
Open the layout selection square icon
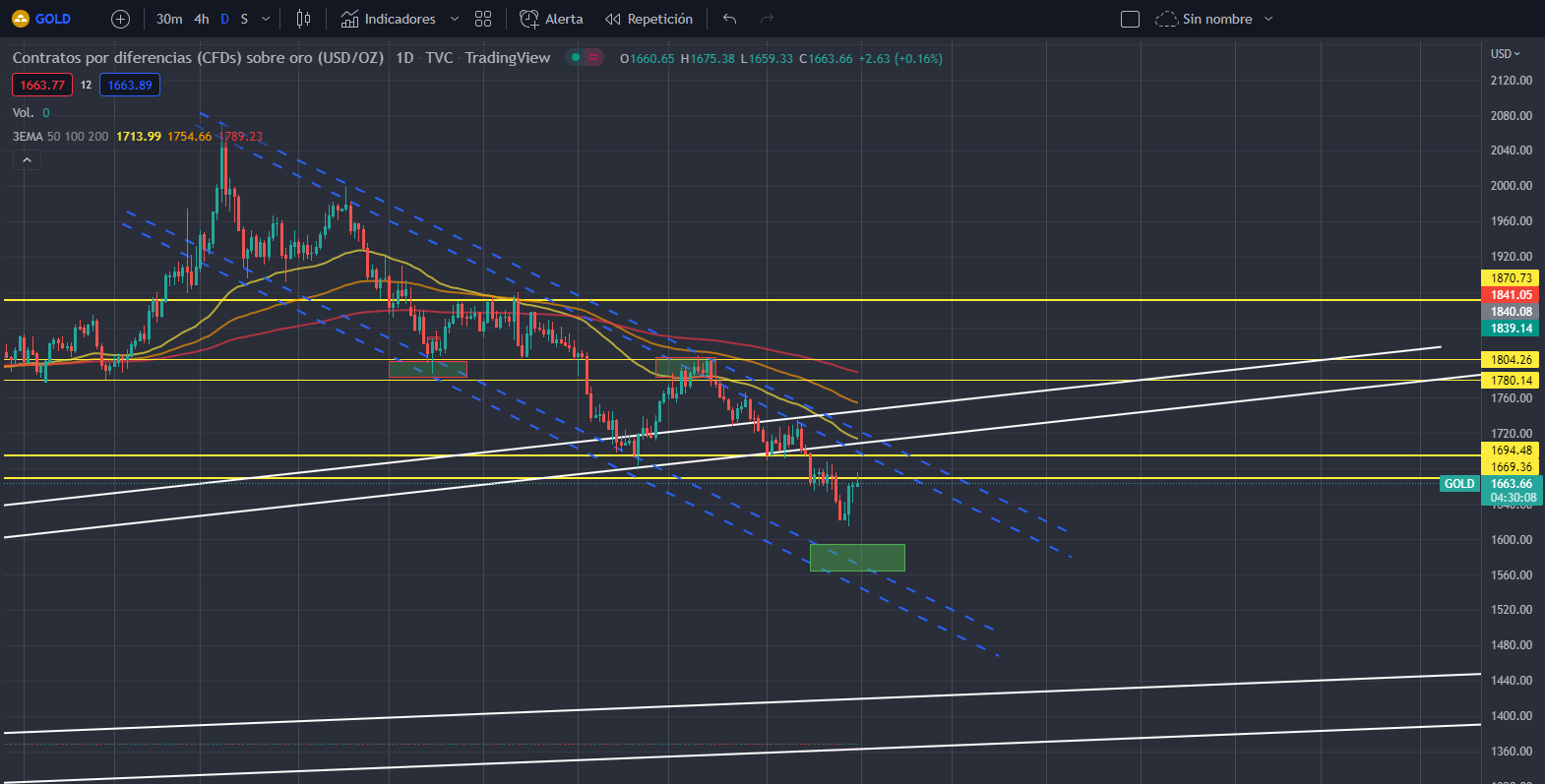click(x=1131, y=19)
